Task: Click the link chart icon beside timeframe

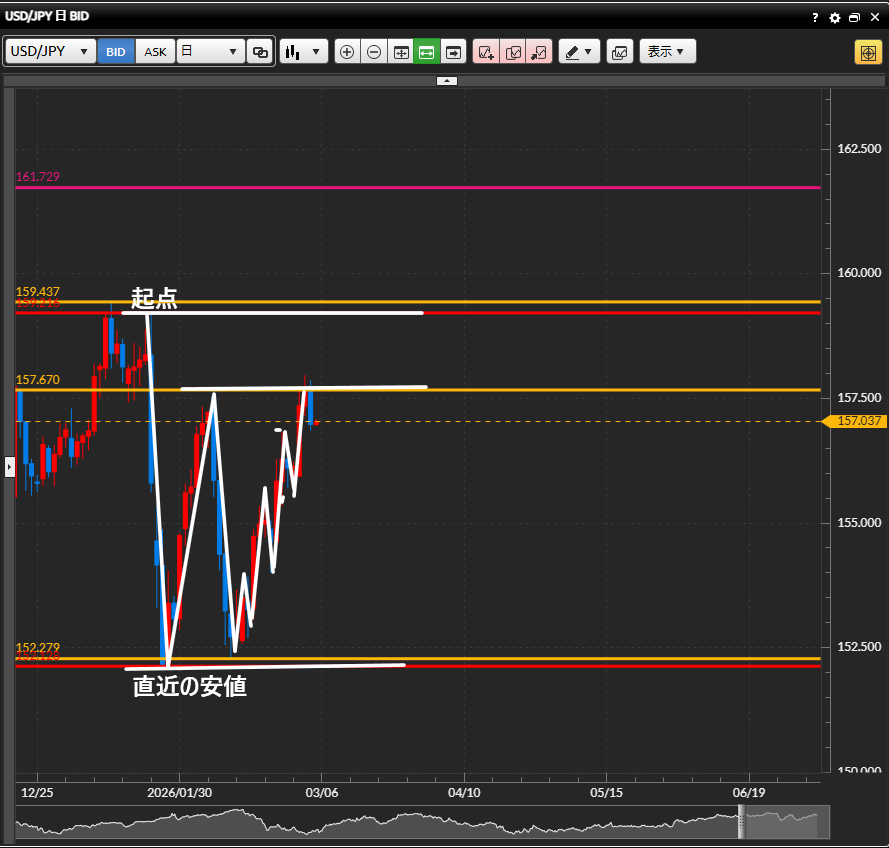Action: [x=260, y=52]
